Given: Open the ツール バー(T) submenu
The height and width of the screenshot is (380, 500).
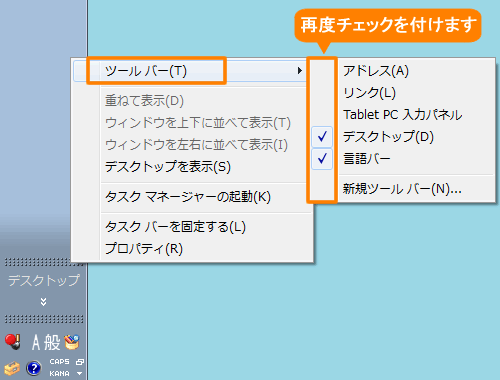Looking at the screenshot, I should pyautogui.click(x=189, y=71).
